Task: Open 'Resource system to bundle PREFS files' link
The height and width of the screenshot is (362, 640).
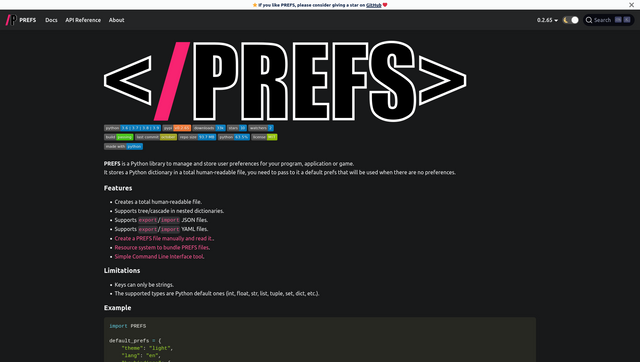Action: click(162, 247)
